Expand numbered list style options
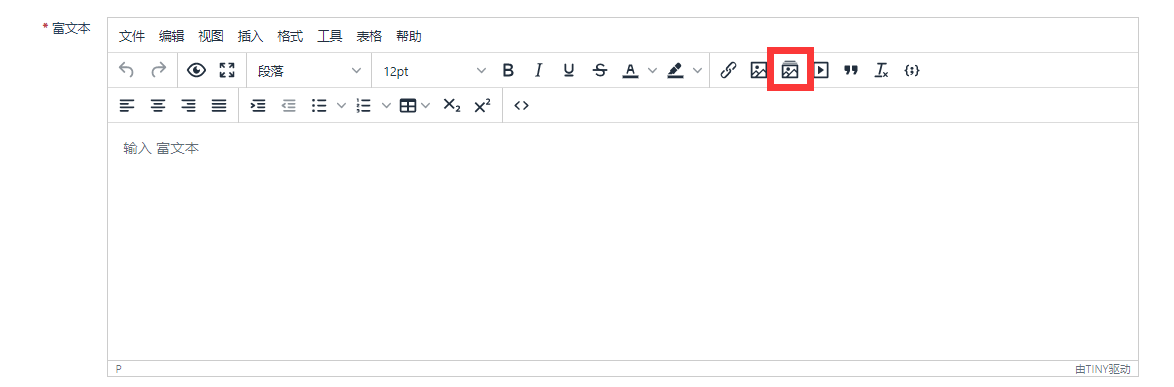The width and height of the screenshot is (1174, 387). pos(386,106)
